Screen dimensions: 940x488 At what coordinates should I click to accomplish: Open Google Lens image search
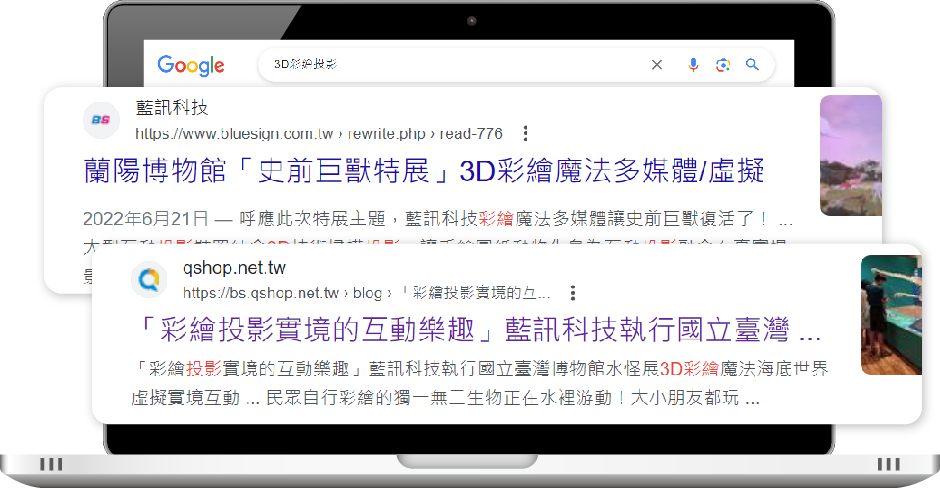click(723, 65)
